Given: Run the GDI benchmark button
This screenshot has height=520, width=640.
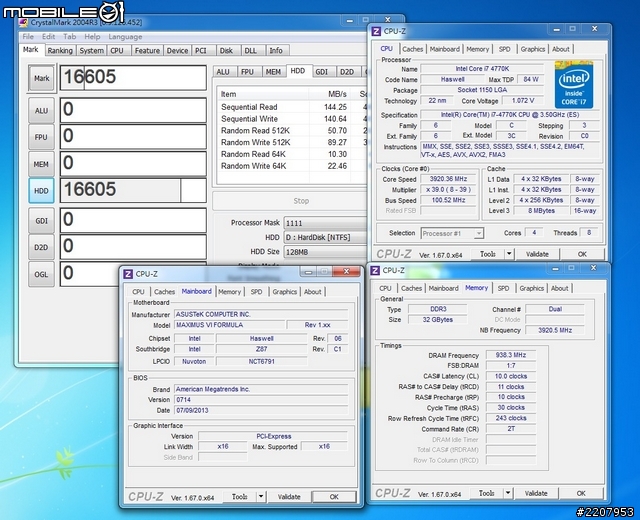Looking at the screenshot, I should 41,221.
